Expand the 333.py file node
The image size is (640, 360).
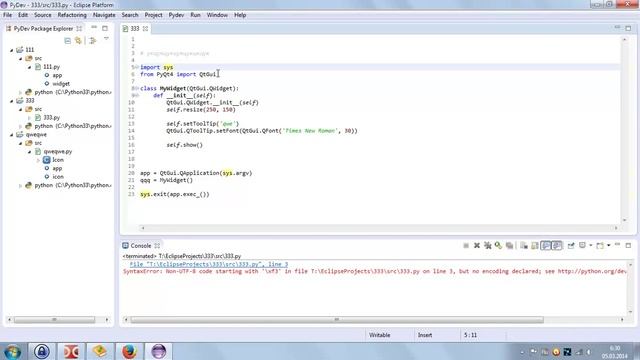pos(29,118)
